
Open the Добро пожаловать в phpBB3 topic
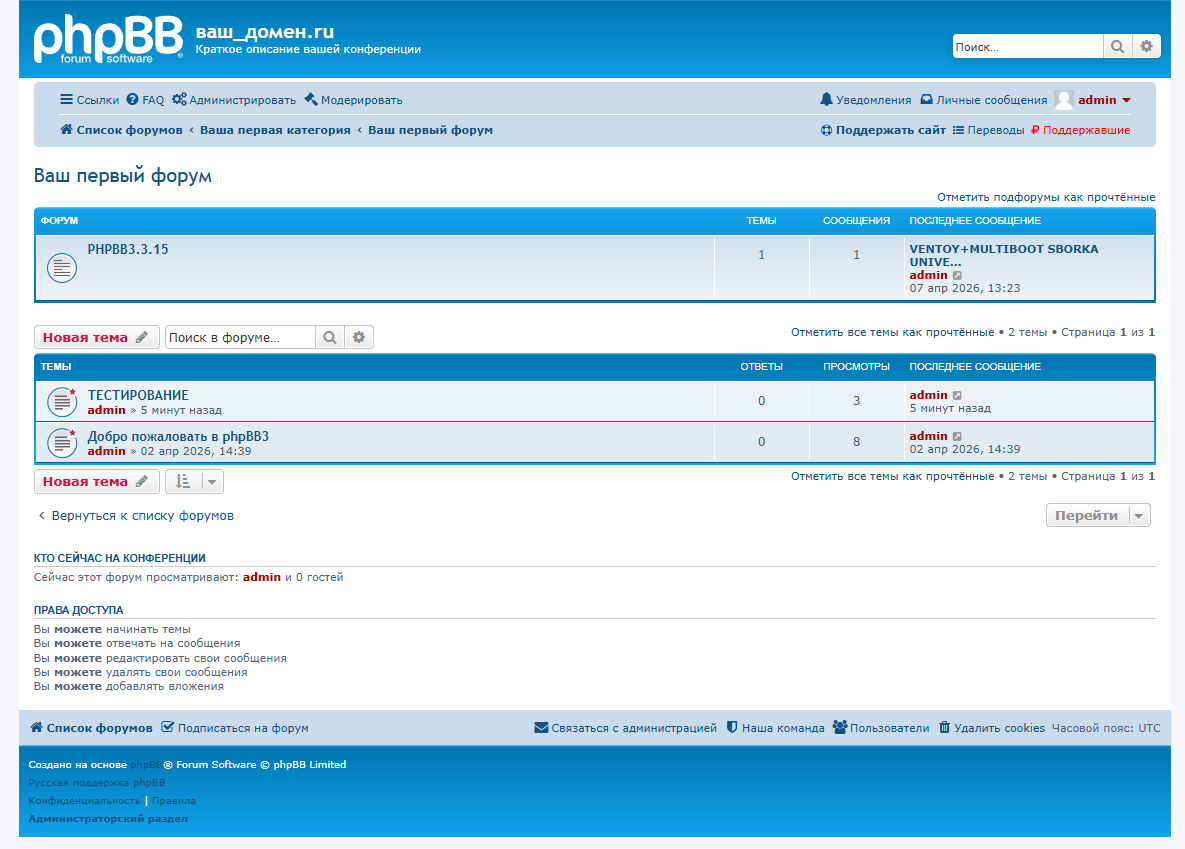coord(178,436)
